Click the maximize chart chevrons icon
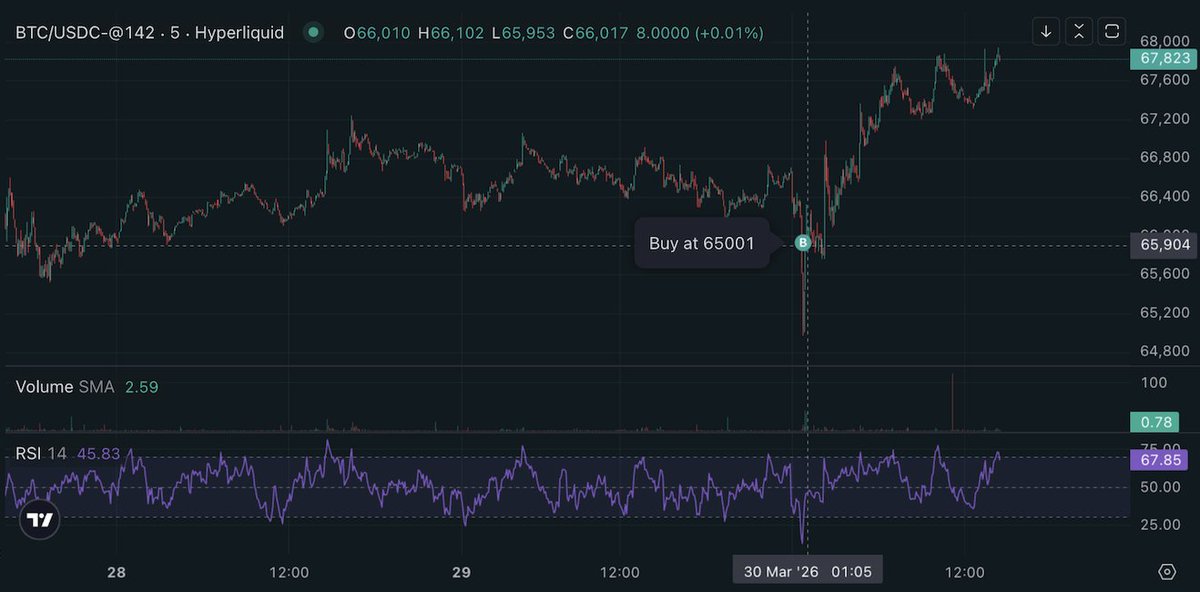Image resolution: width=1200 pixels, height=592 pixels. point(1078,31)
